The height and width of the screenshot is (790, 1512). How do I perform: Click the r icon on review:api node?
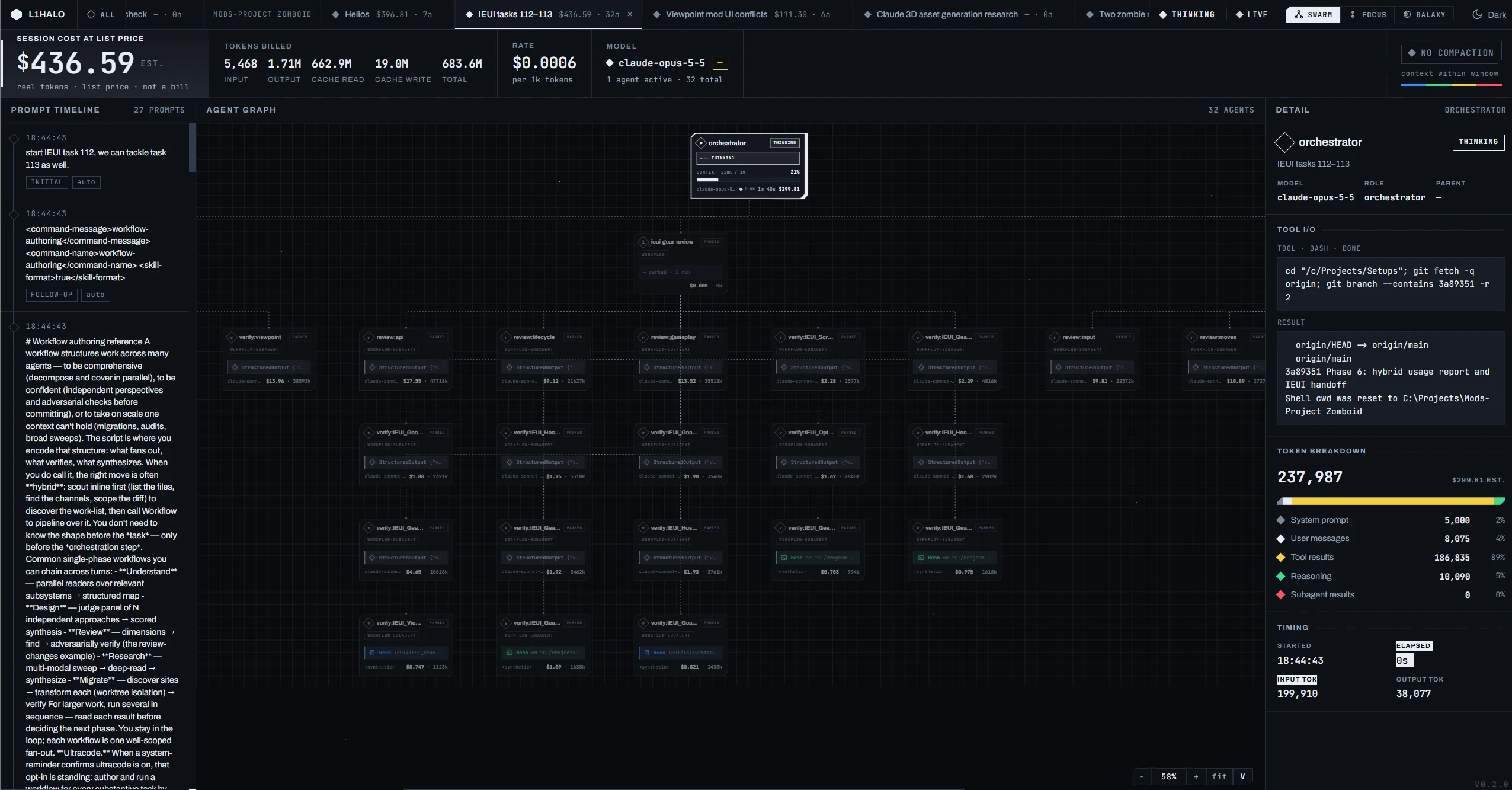tap(369, 337)
